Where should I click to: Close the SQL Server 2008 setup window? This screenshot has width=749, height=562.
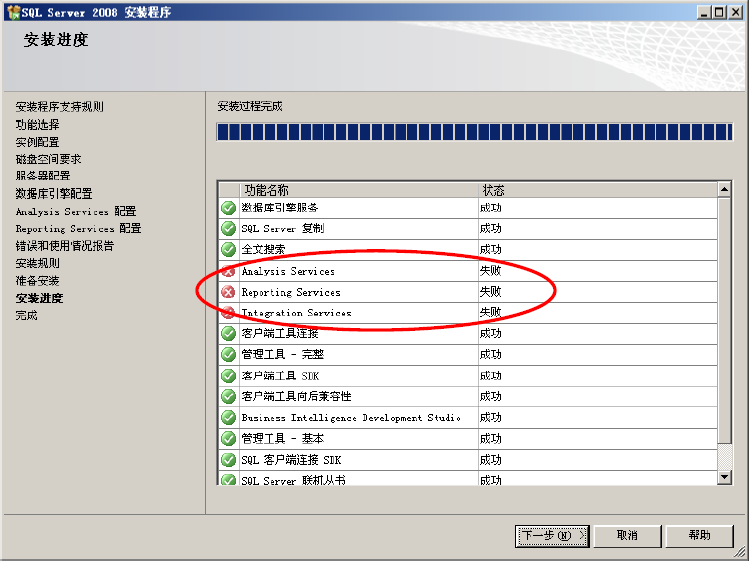click(736, 12)
